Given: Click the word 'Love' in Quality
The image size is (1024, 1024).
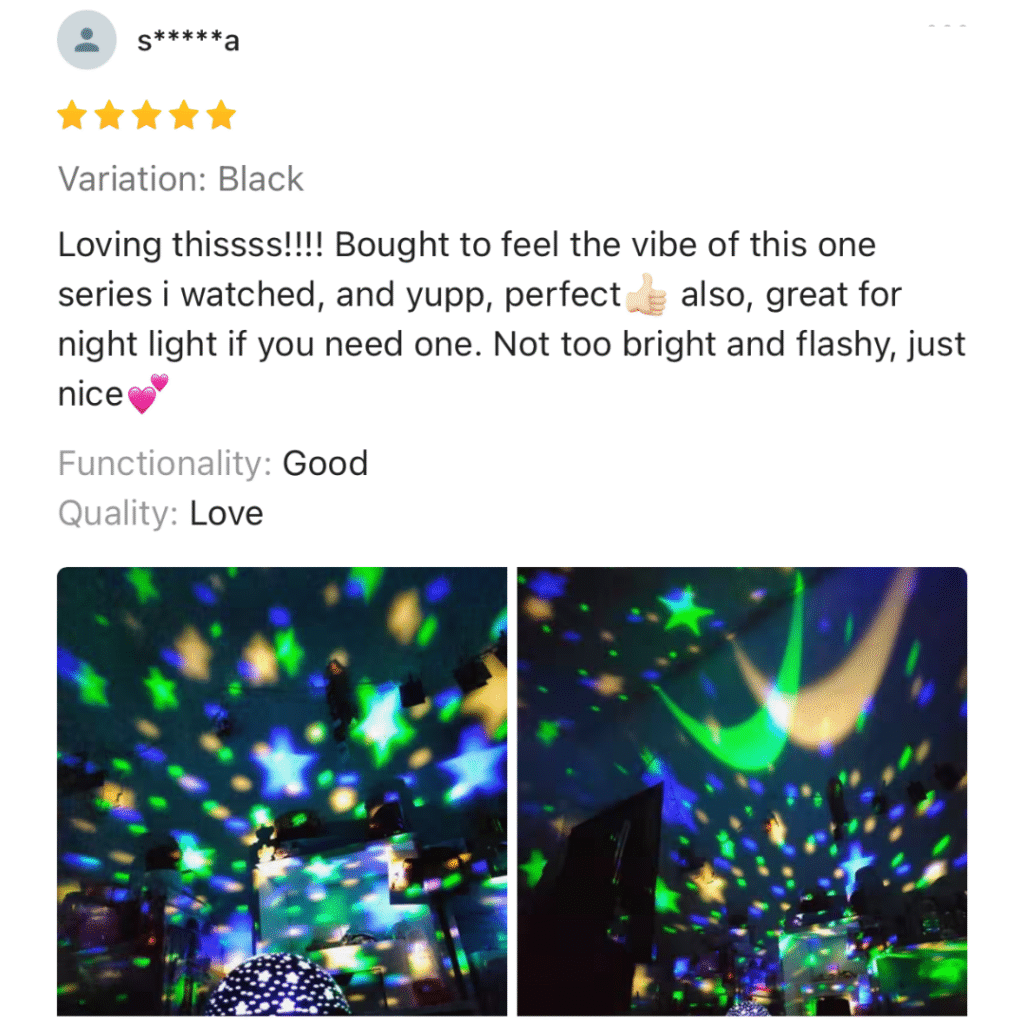Looking at the screenshot, I should (x=227, y=513).
